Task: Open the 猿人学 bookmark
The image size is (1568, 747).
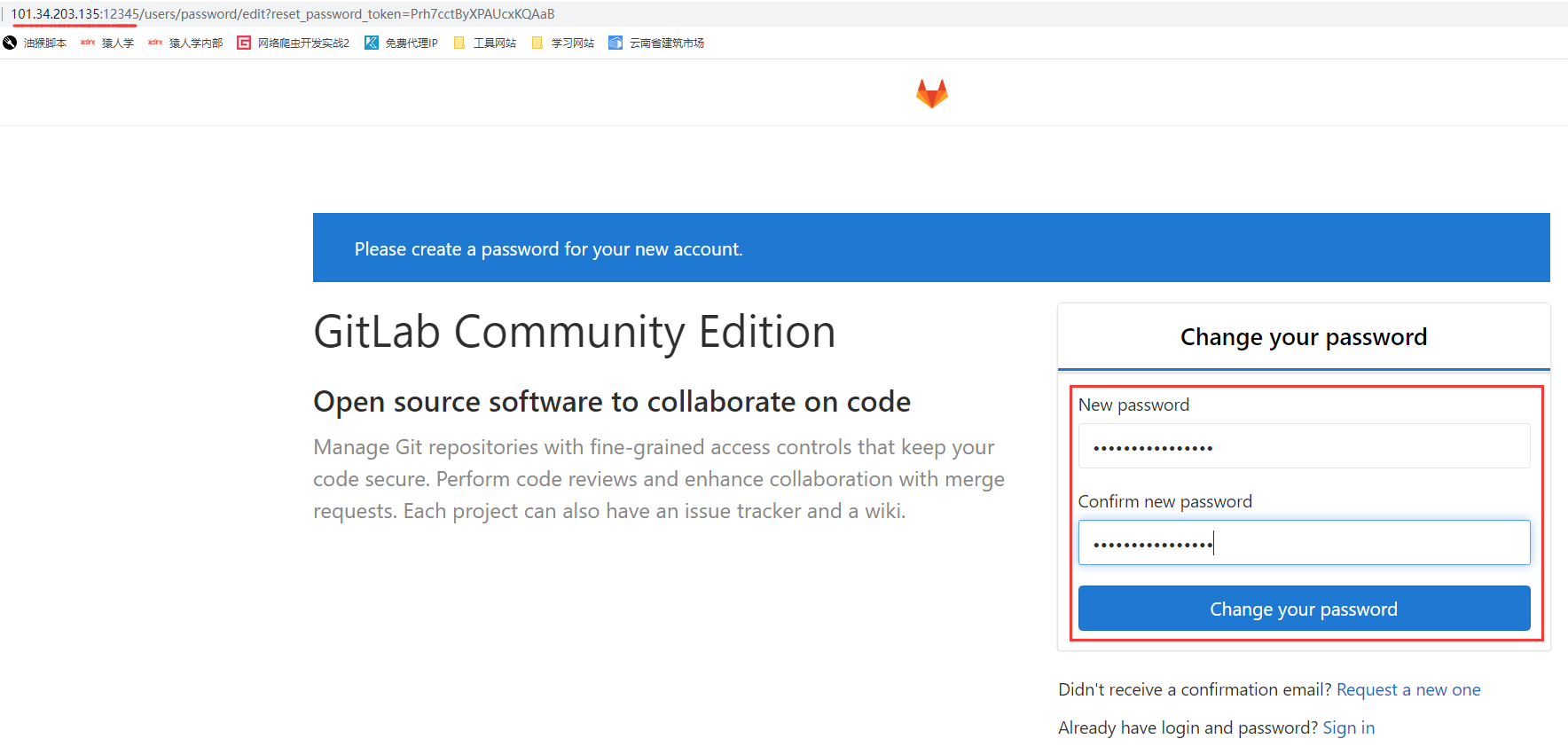Action: [x=108, y=43]
